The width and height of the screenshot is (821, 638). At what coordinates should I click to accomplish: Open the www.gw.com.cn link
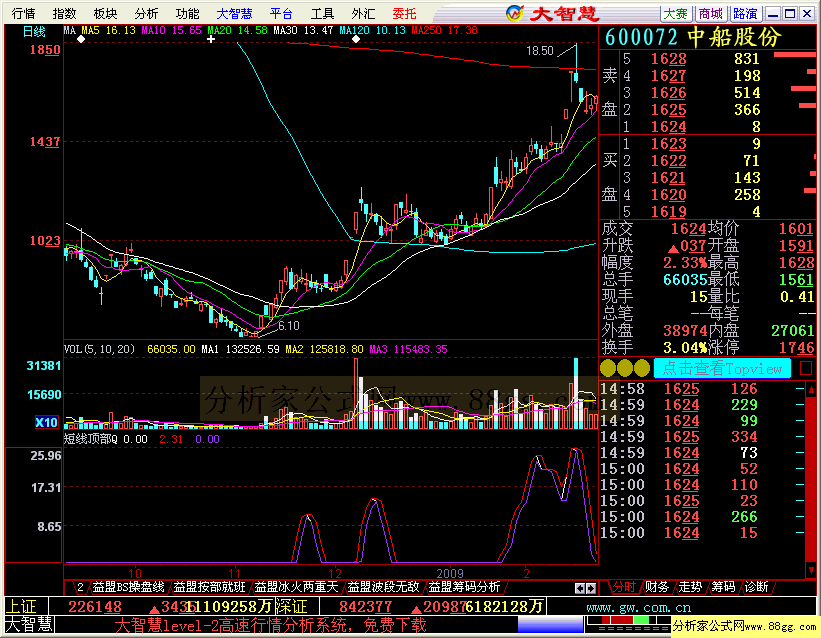pyautogui.click(x=638, y=608)
